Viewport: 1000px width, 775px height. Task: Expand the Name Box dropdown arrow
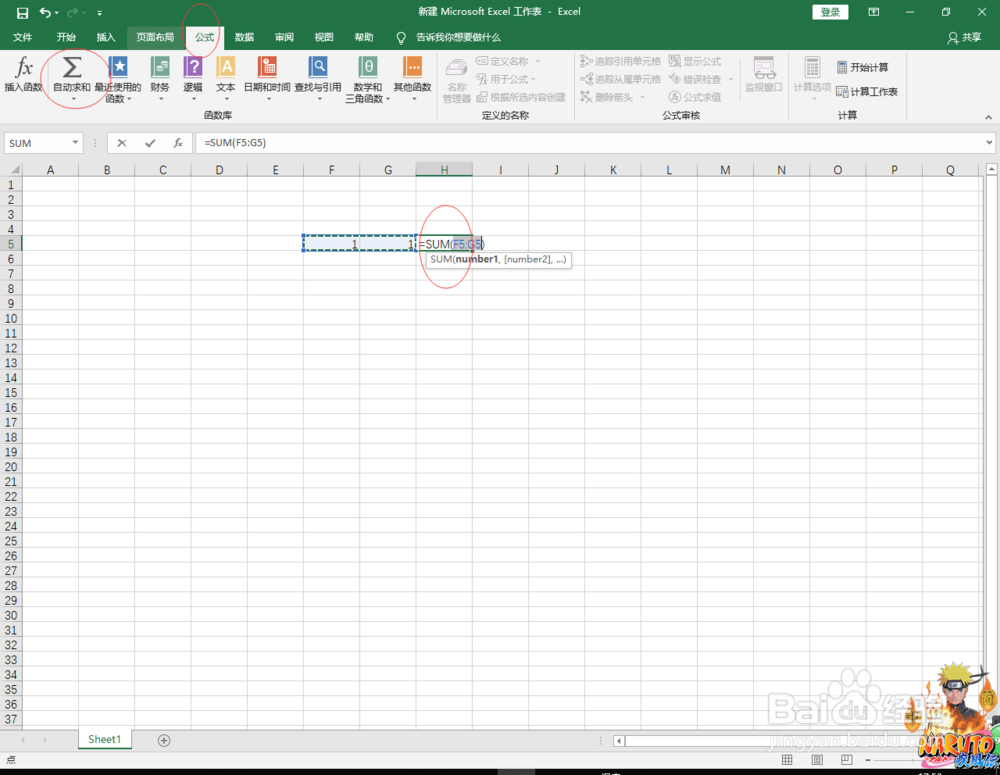pos(75,143)
